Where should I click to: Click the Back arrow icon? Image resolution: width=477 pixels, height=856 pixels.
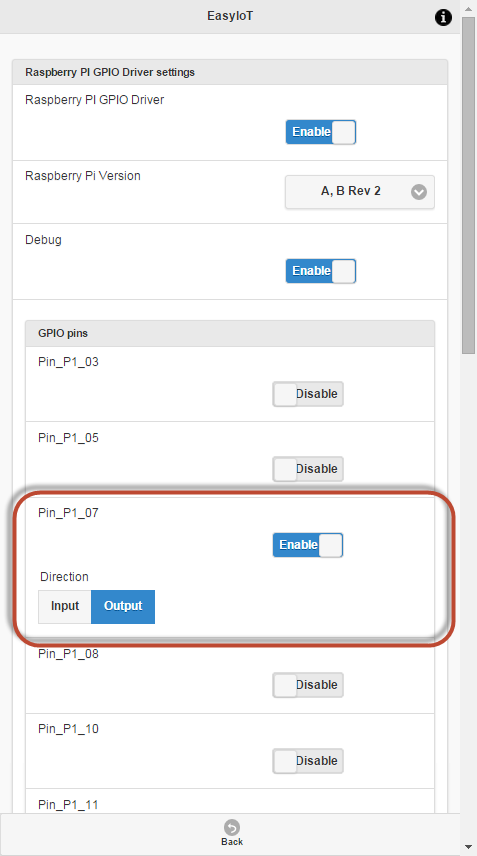232,827
